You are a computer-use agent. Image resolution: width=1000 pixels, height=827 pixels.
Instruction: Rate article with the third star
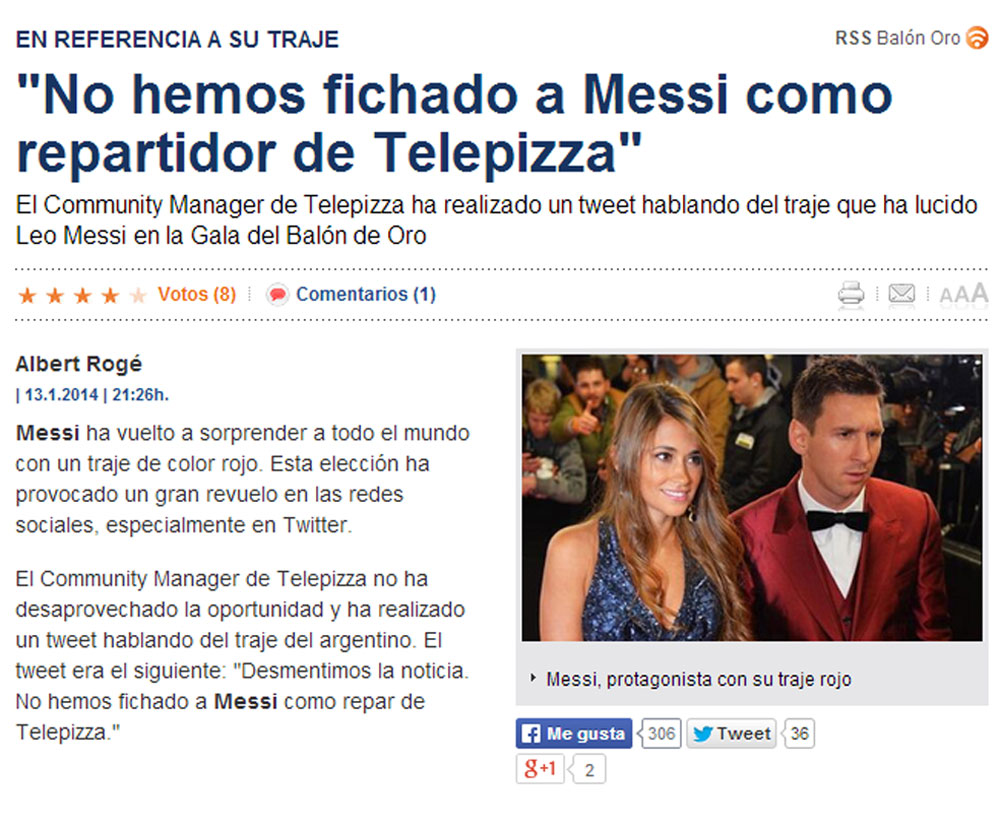(82, 295)
